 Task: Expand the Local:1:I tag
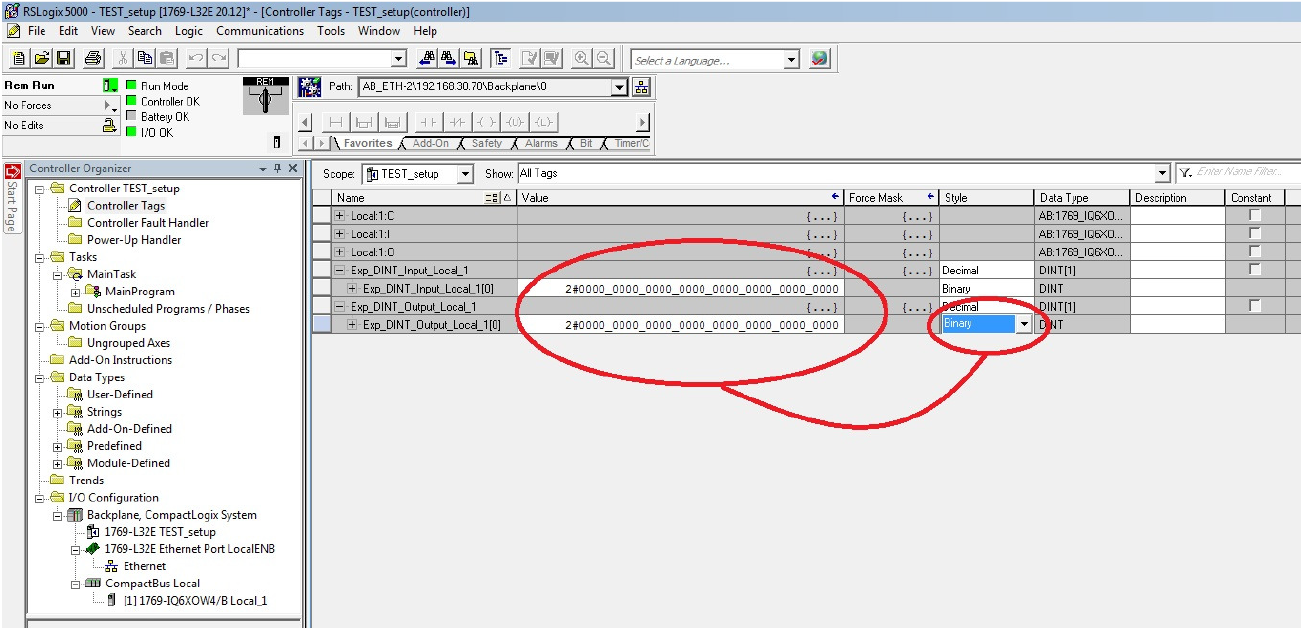pos(340,234)
